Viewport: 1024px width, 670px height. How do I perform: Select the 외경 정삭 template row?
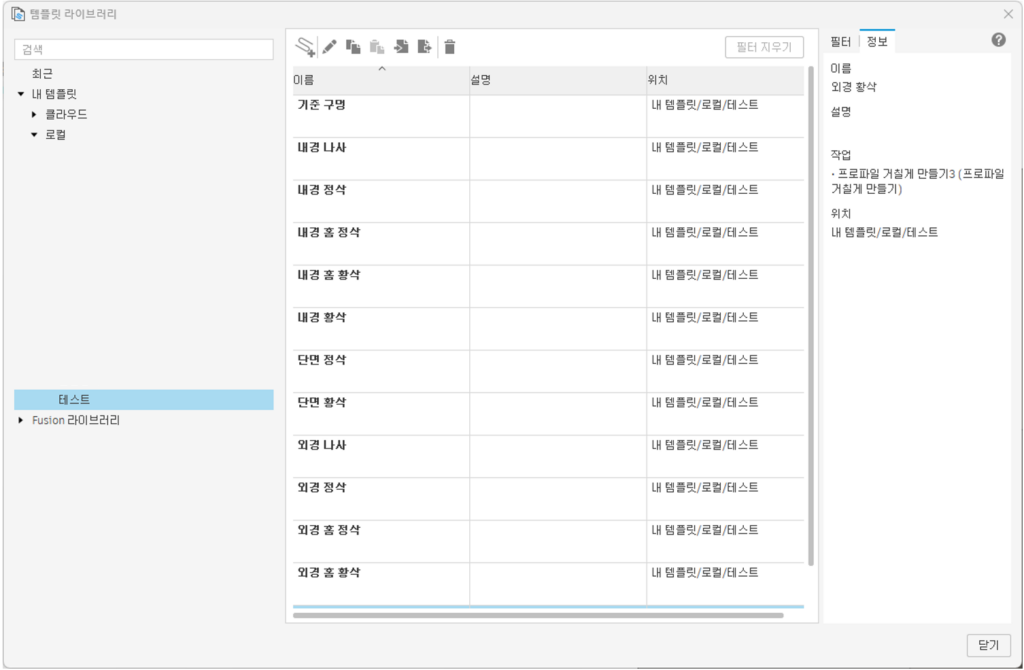[x=549, y=498]
